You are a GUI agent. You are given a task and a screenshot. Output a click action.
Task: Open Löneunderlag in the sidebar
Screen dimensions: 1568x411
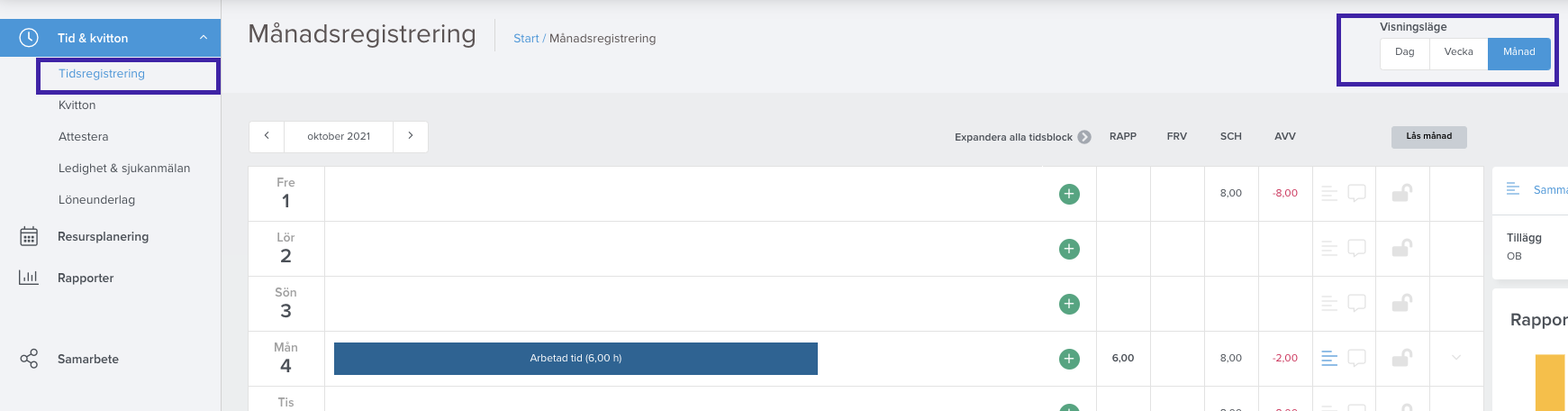click(97, 200)
